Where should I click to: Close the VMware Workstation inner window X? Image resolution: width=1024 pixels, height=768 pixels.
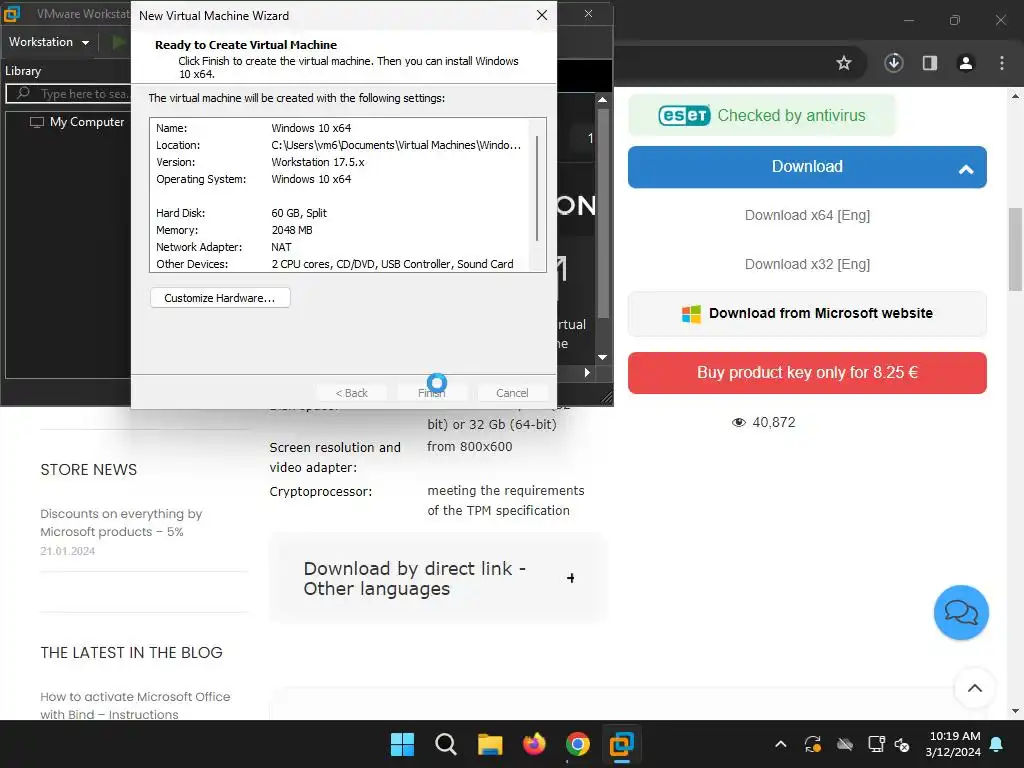coord(588,14)
